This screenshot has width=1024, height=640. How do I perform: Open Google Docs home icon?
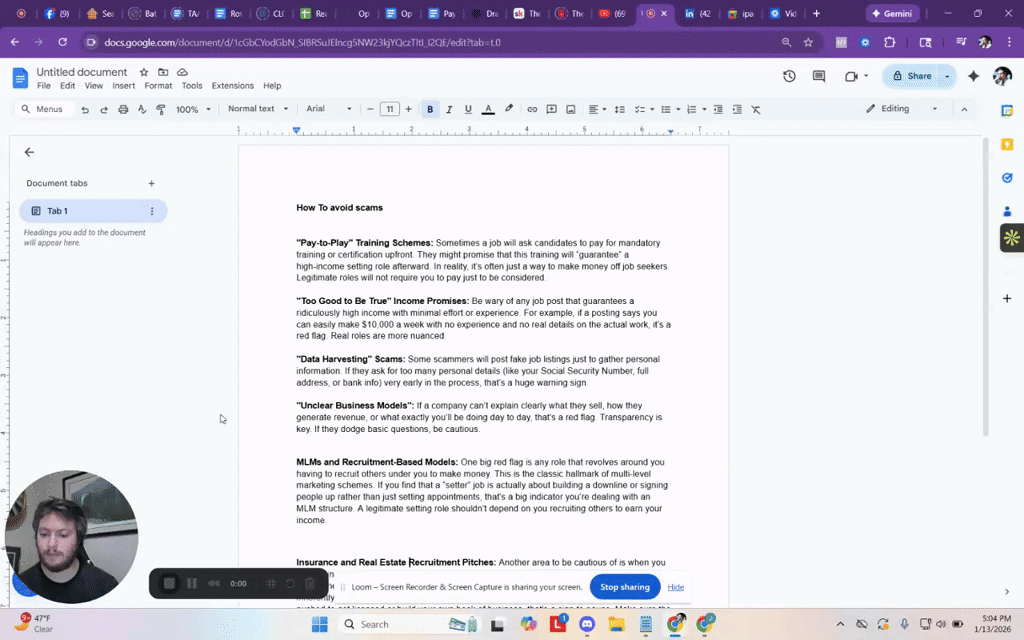tap(20, 78)
